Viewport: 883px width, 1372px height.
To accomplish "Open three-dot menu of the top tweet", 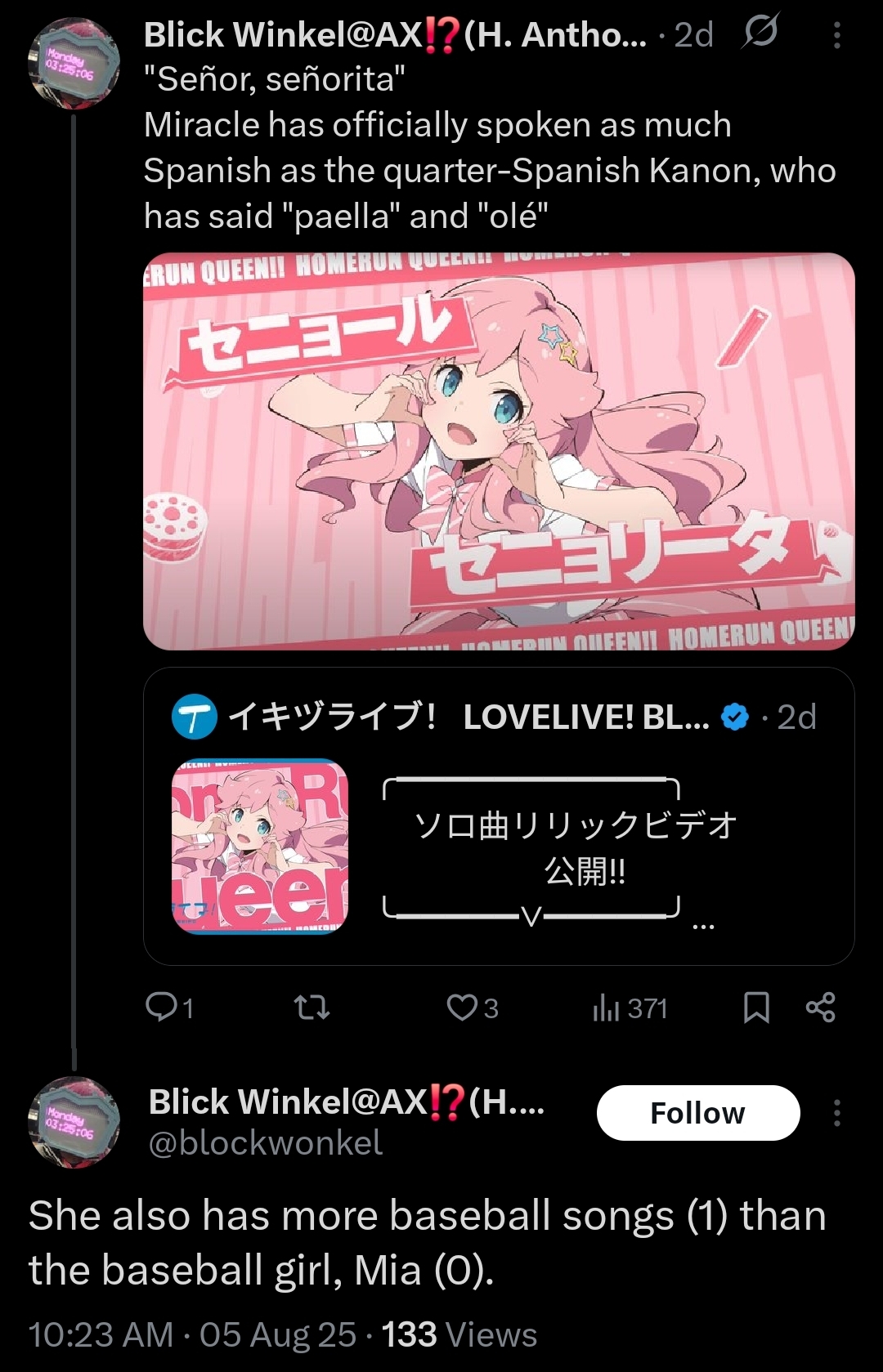I will tap(836, 35).
